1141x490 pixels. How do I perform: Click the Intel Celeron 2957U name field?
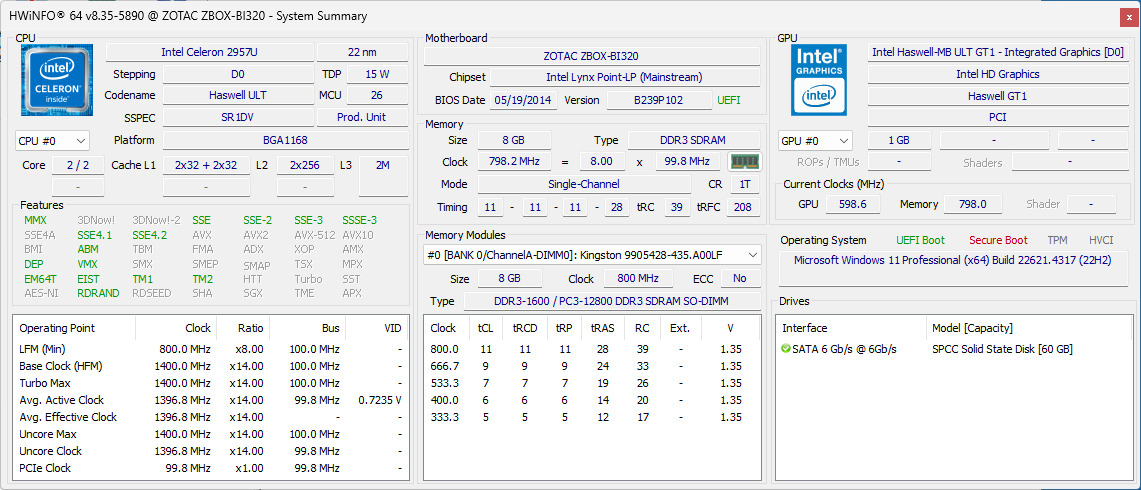pos(207,52)
